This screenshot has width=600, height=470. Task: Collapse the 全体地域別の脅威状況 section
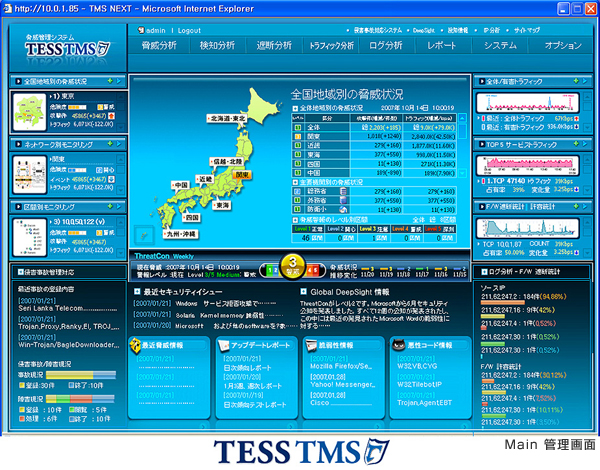point(295,108)
